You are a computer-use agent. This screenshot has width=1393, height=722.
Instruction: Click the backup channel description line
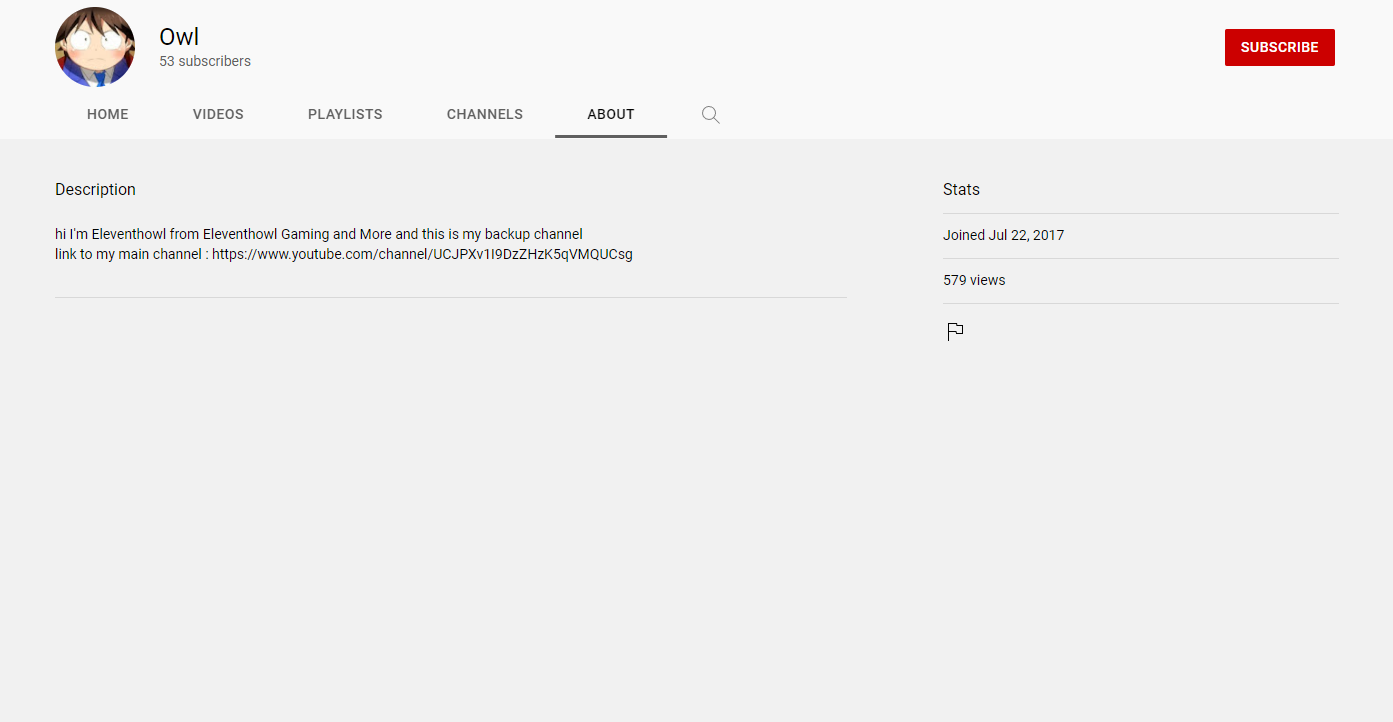[319, 235]
